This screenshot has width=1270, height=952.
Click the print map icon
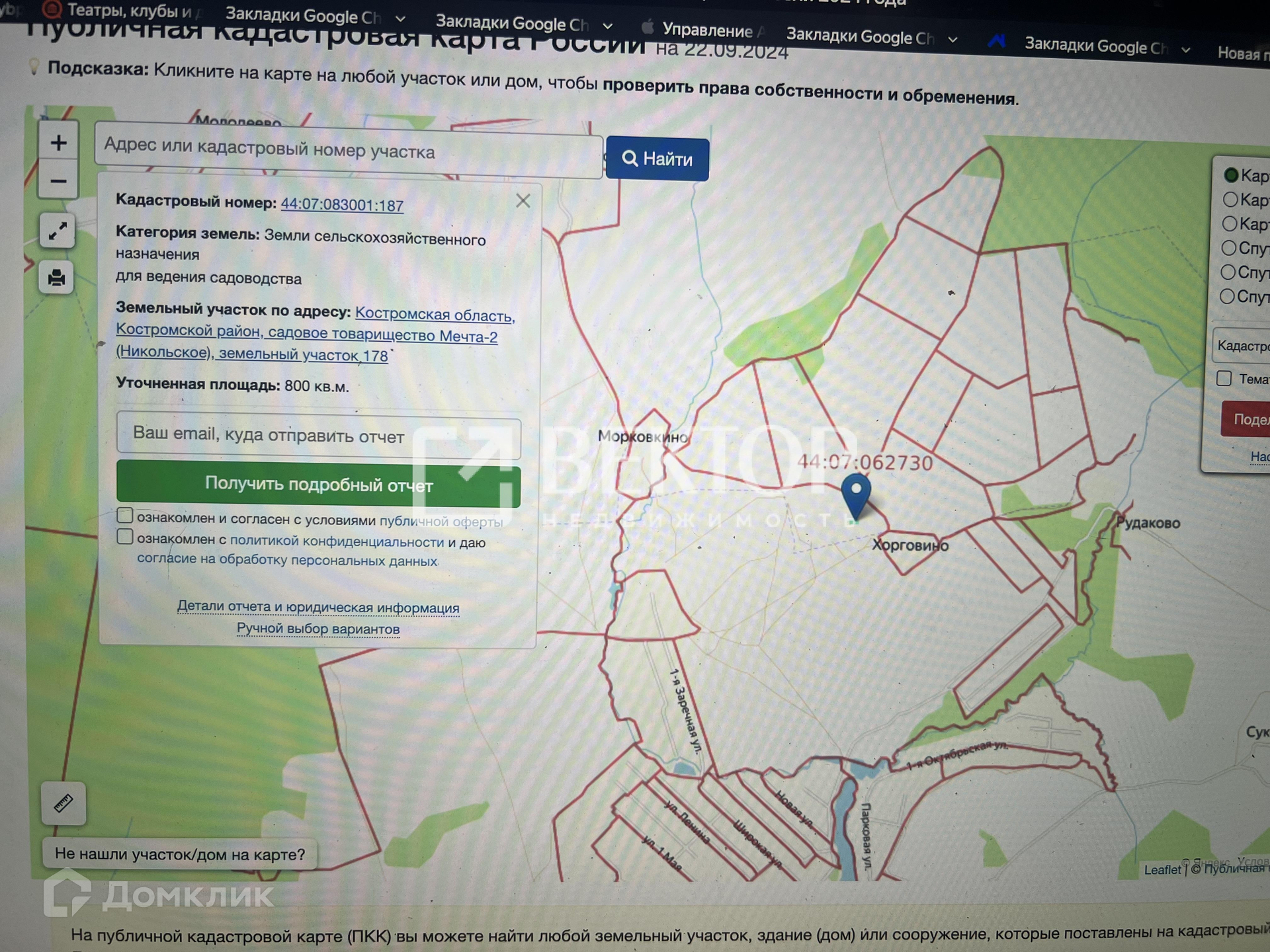pyautogui.click(x=57, y=278)
